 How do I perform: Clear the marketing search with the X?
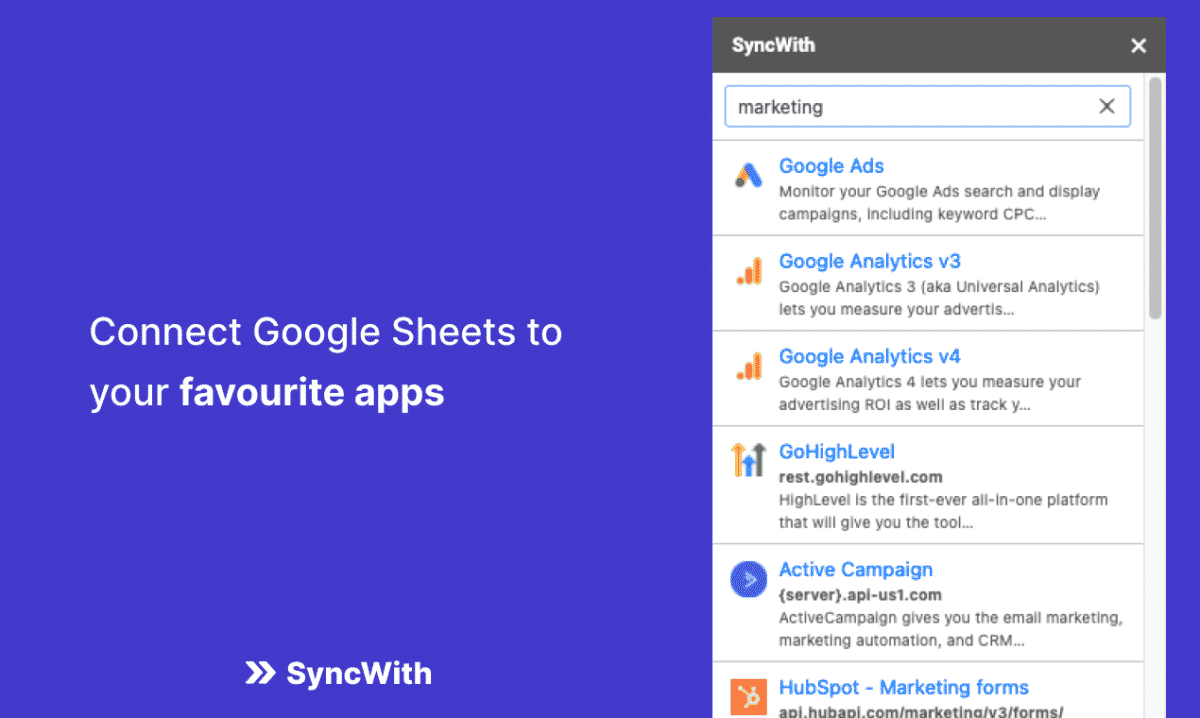click(x=1106, y=105)
